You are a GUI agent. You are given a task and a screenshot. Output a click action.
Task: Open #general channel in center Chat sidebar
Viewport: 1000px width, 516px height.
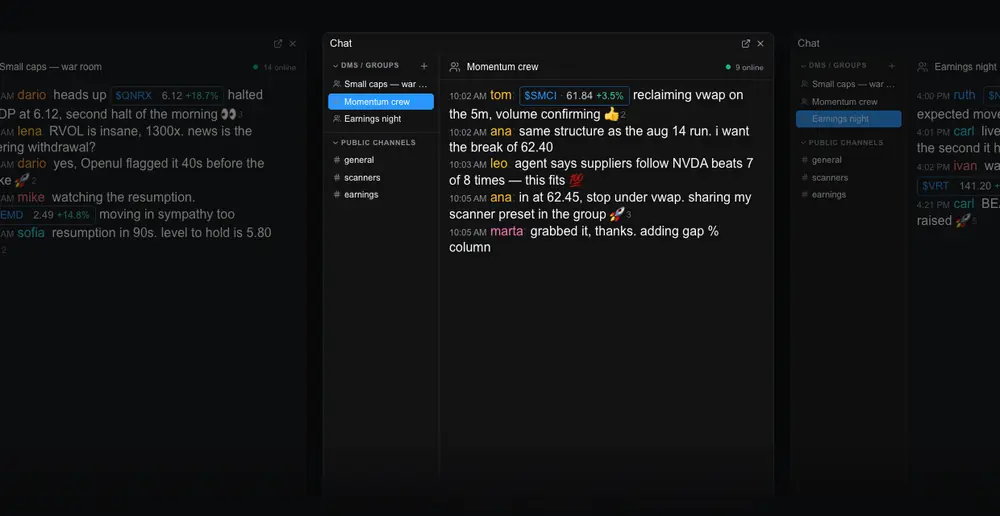381,160
